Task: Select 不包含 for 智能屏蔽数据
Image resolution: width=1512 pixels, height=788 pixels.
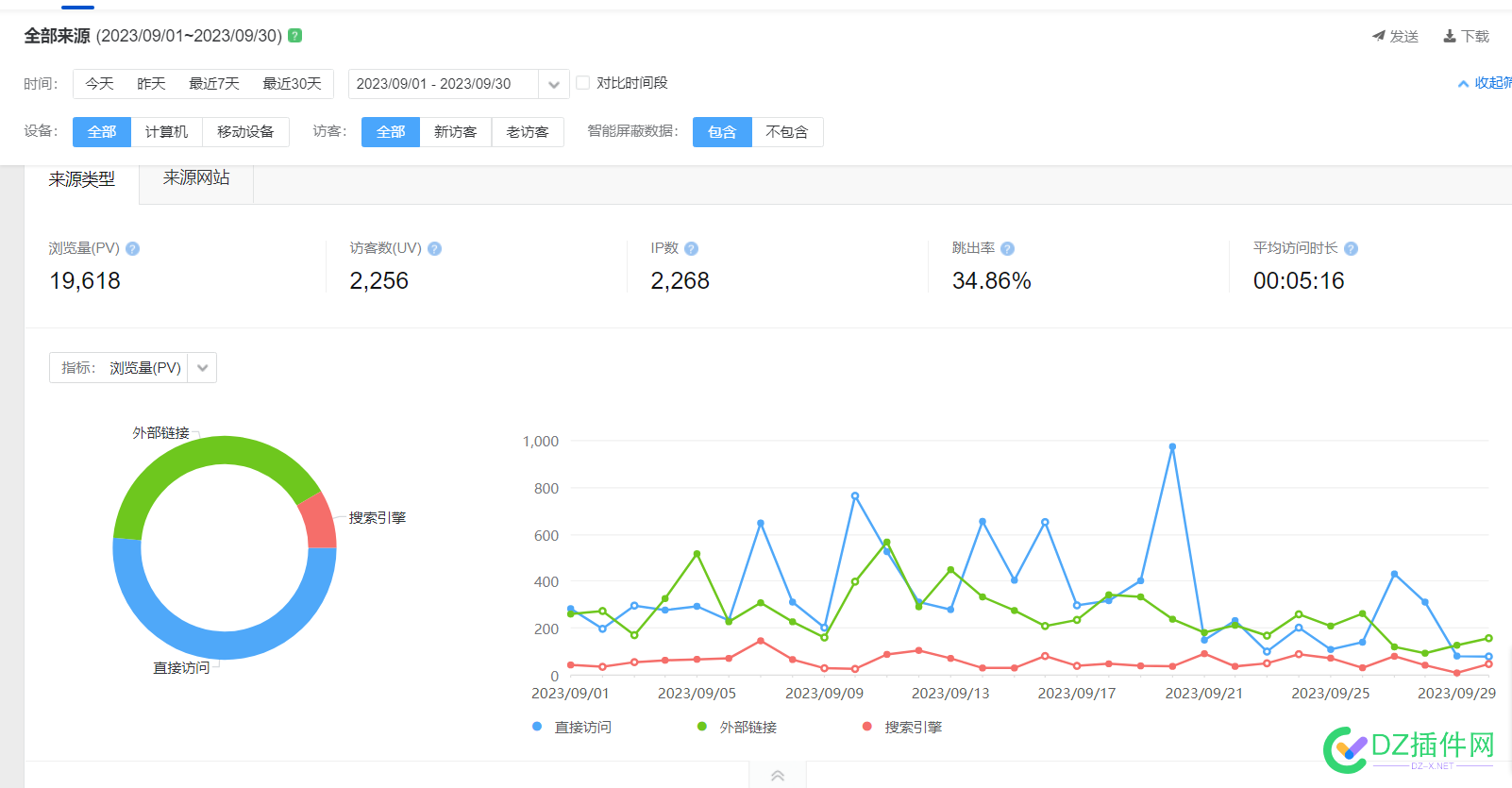Action: click(787, 132)
